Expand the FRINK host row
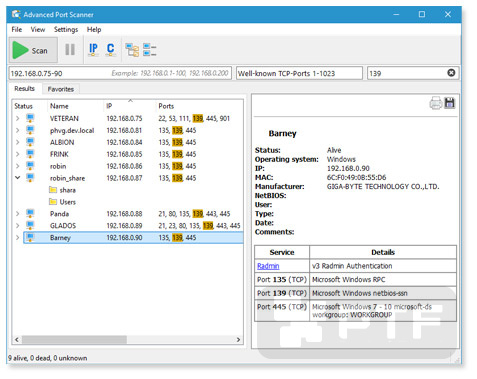 pyautogui.click(x=18, y=154)
